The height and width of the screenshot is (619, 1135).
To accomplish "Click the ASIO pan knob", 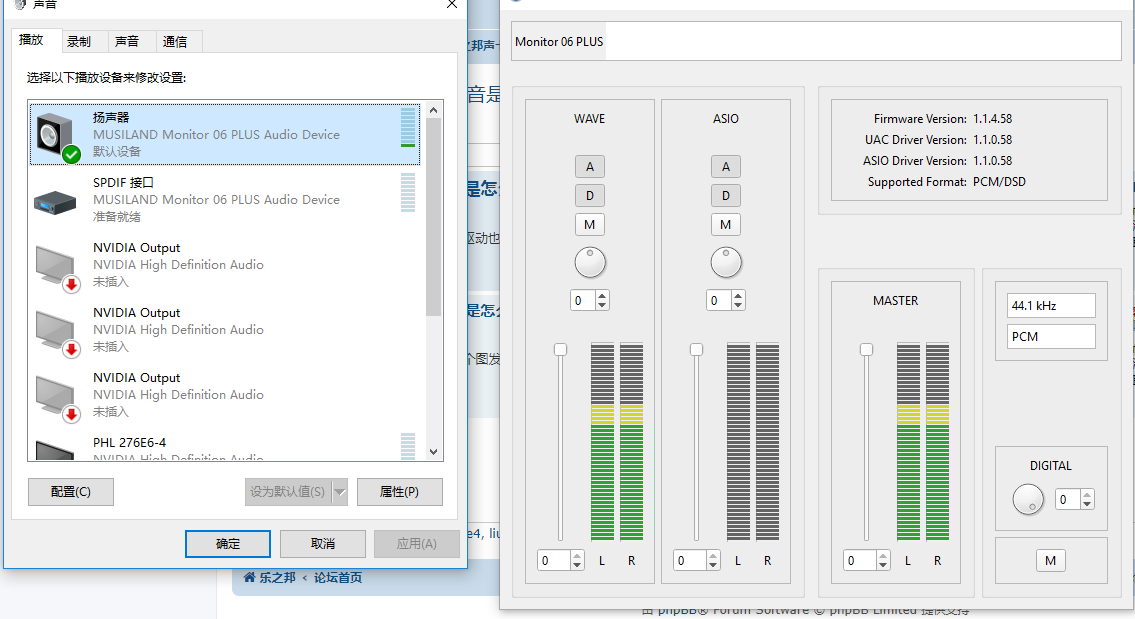I will pyautogui.click(x=726, y=263).
